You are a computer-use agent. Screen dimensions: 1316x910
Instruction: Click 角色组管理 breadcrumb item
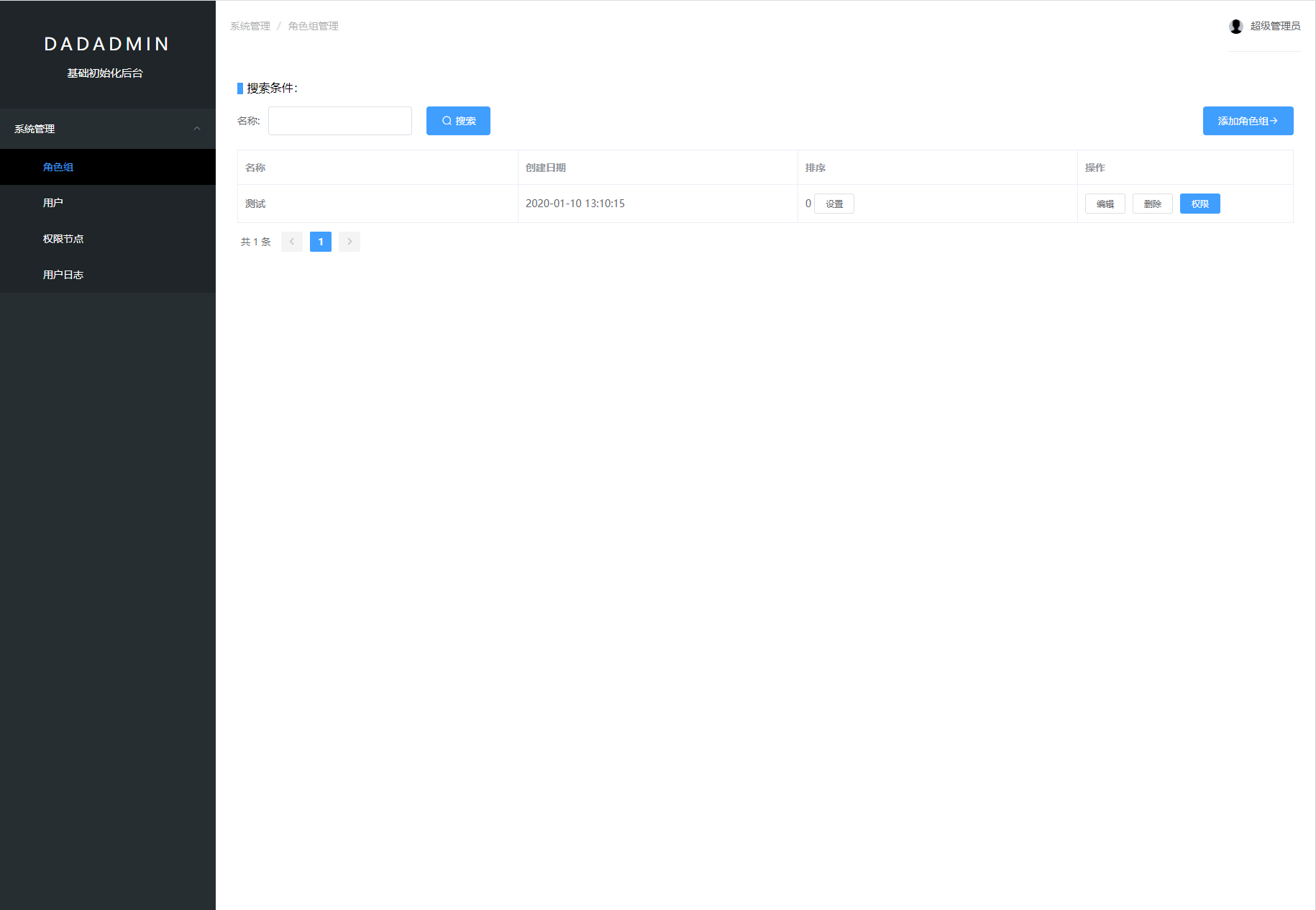[x=314, y=26]
